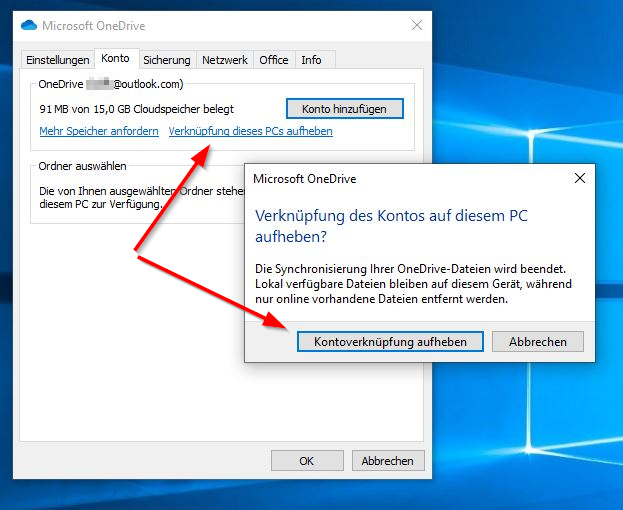Click the 'Die Synchronisierung Ihrer OneDrive-Dateien' message text
Image resolution: width=623 pixels, height=510 pixels.
pos(413,284)
